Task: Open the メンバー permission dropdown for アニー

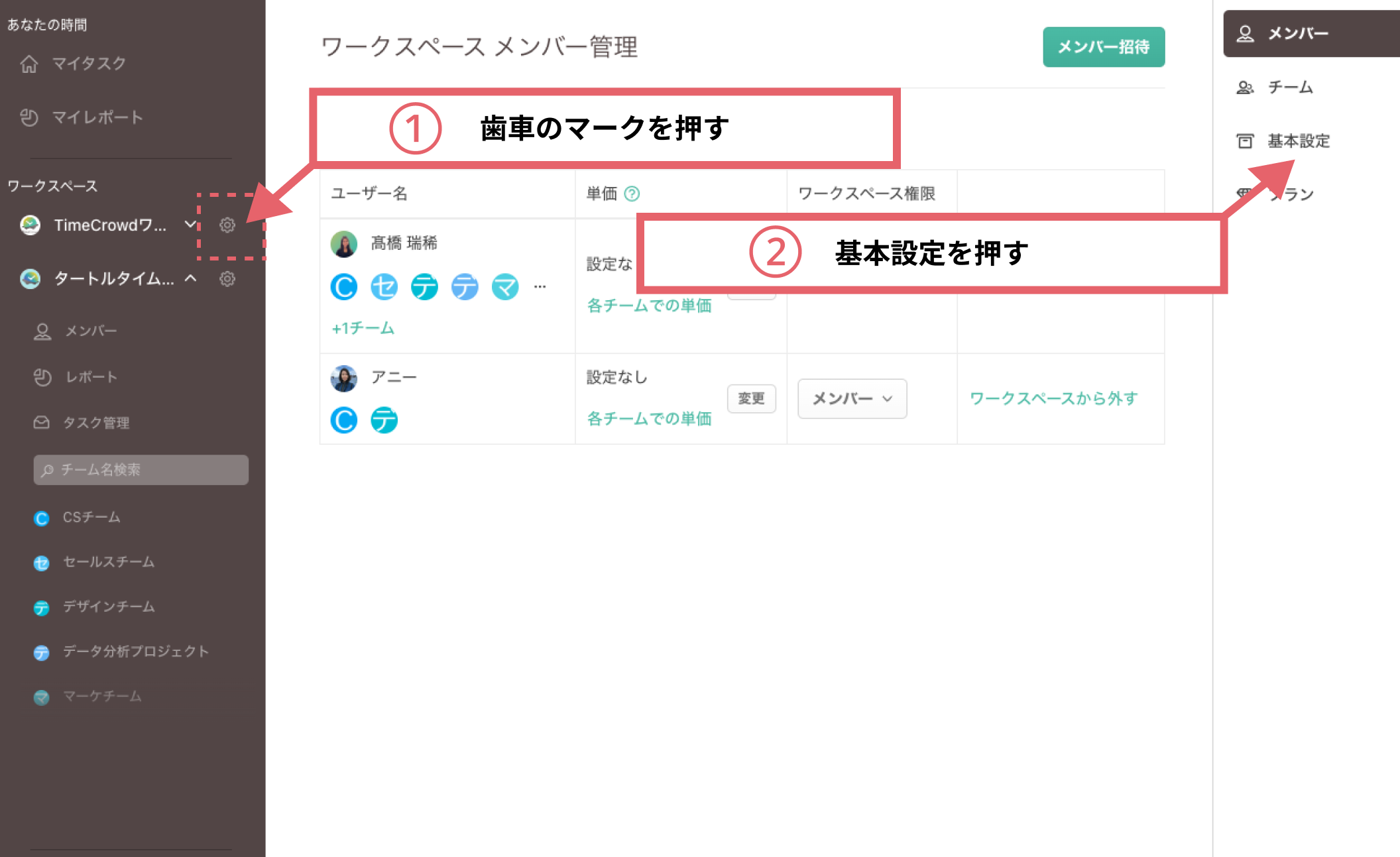Action: coord(852,398)
